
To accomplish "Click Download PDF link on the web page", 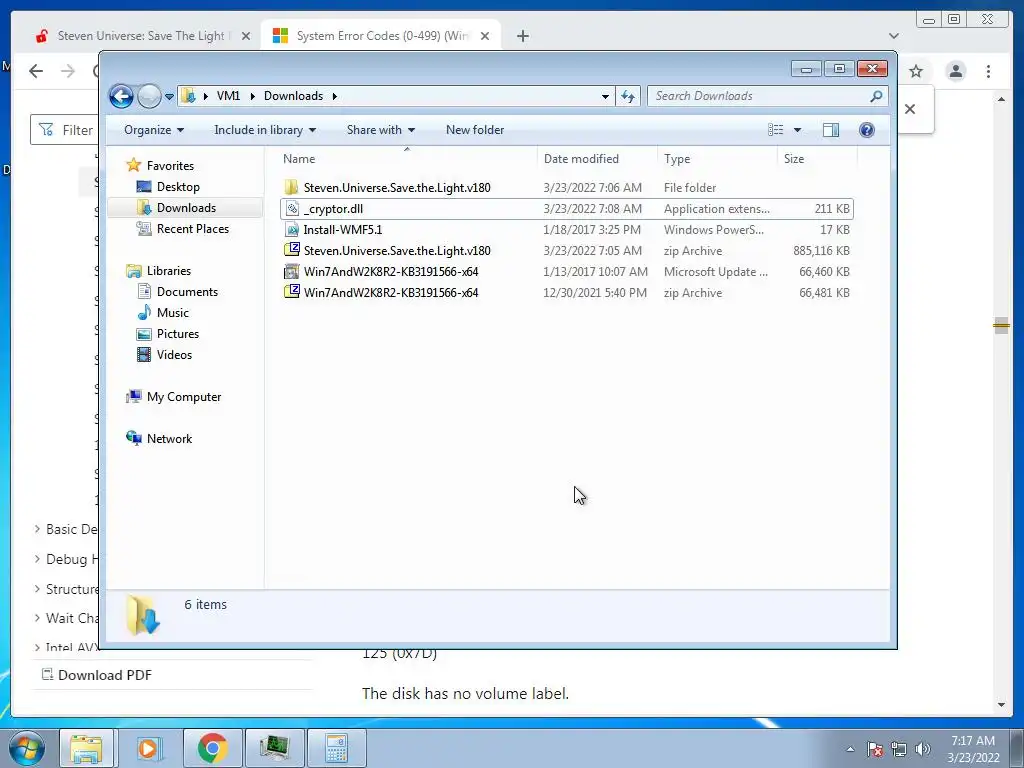I will pos(104,675).
